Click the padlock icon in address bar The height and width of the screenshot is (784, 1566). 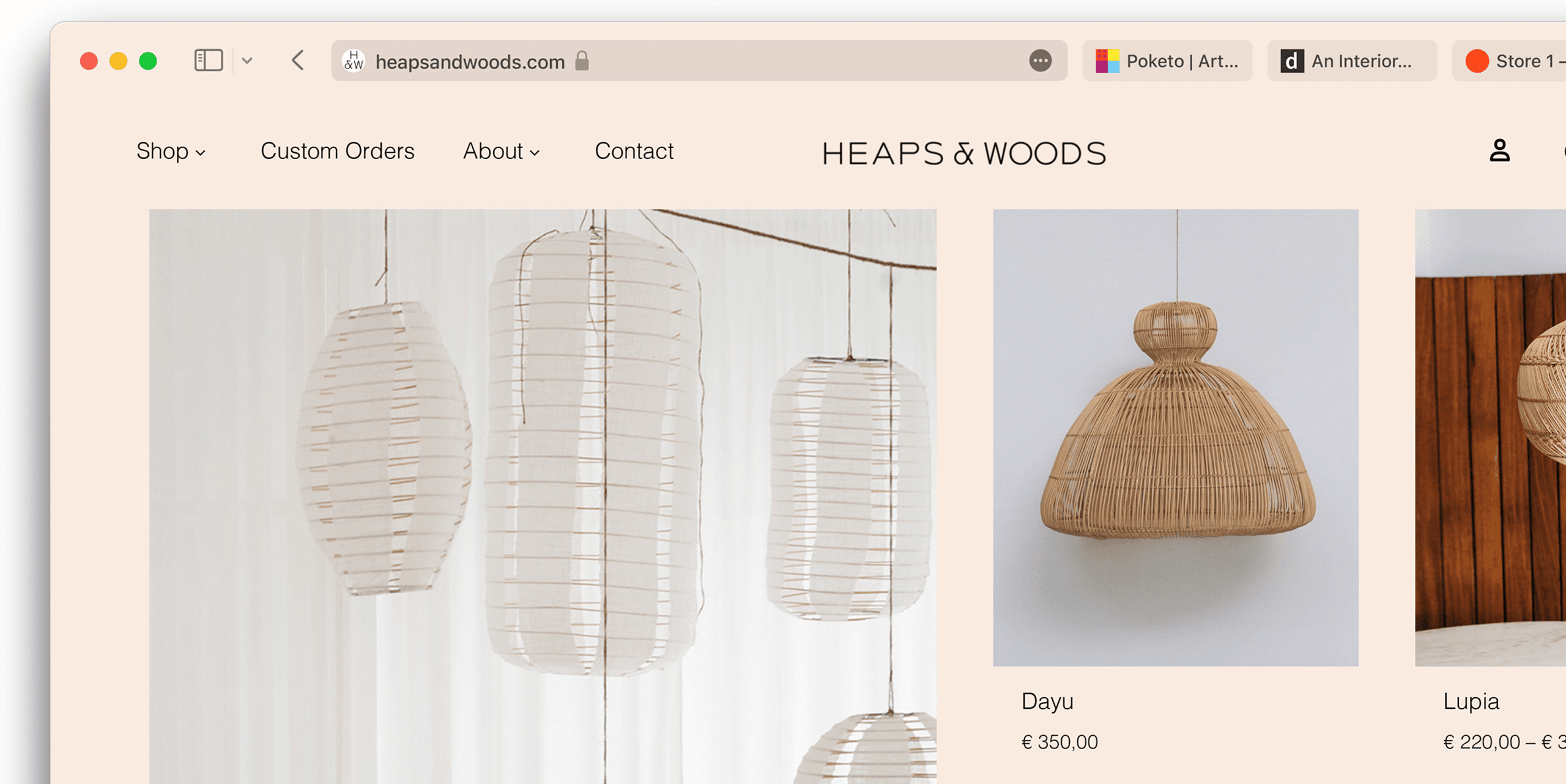pos(582,61)
